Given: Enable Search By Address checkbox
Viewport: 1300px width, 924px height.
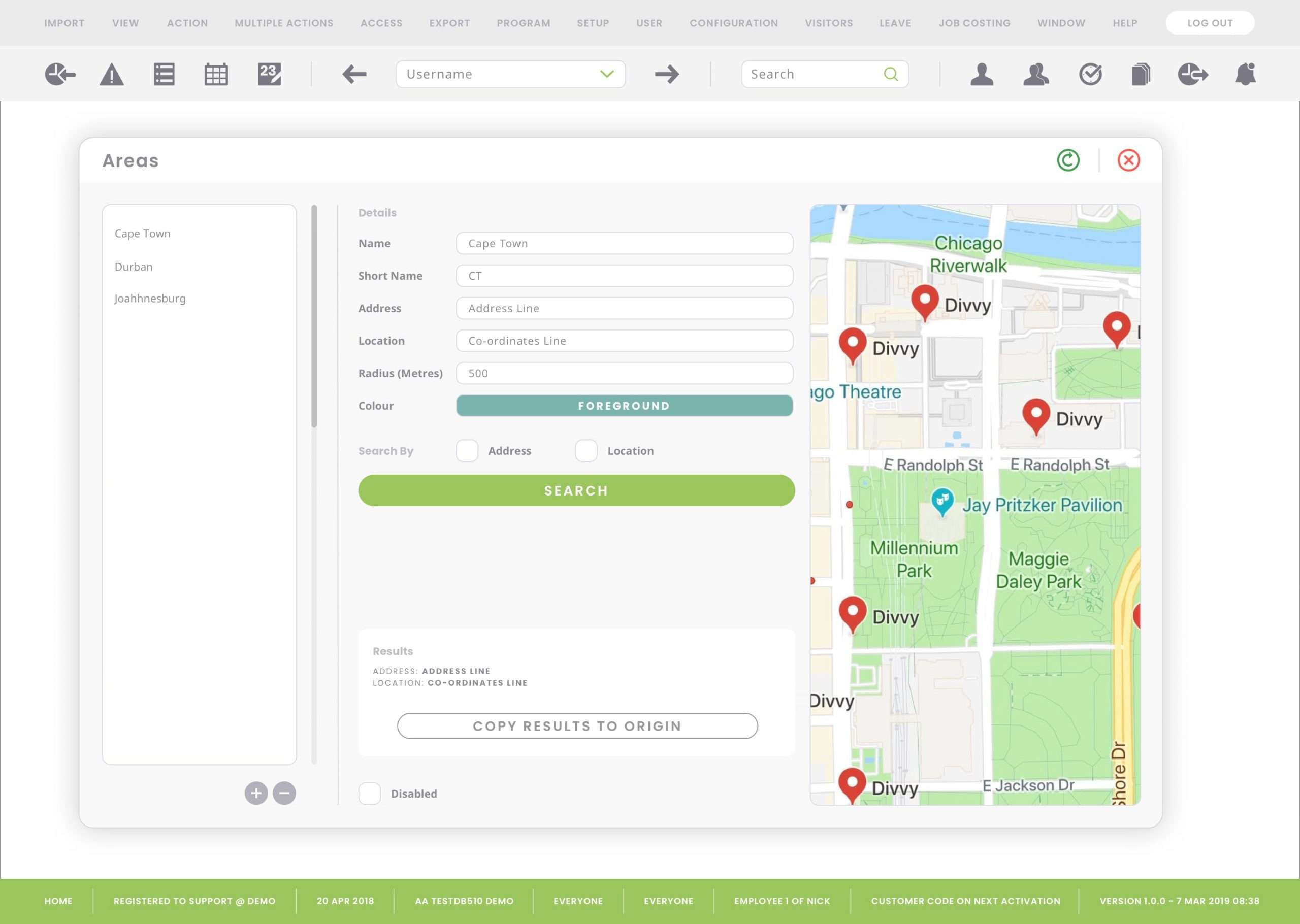Looking at the screenshot, I should (467, 451).
